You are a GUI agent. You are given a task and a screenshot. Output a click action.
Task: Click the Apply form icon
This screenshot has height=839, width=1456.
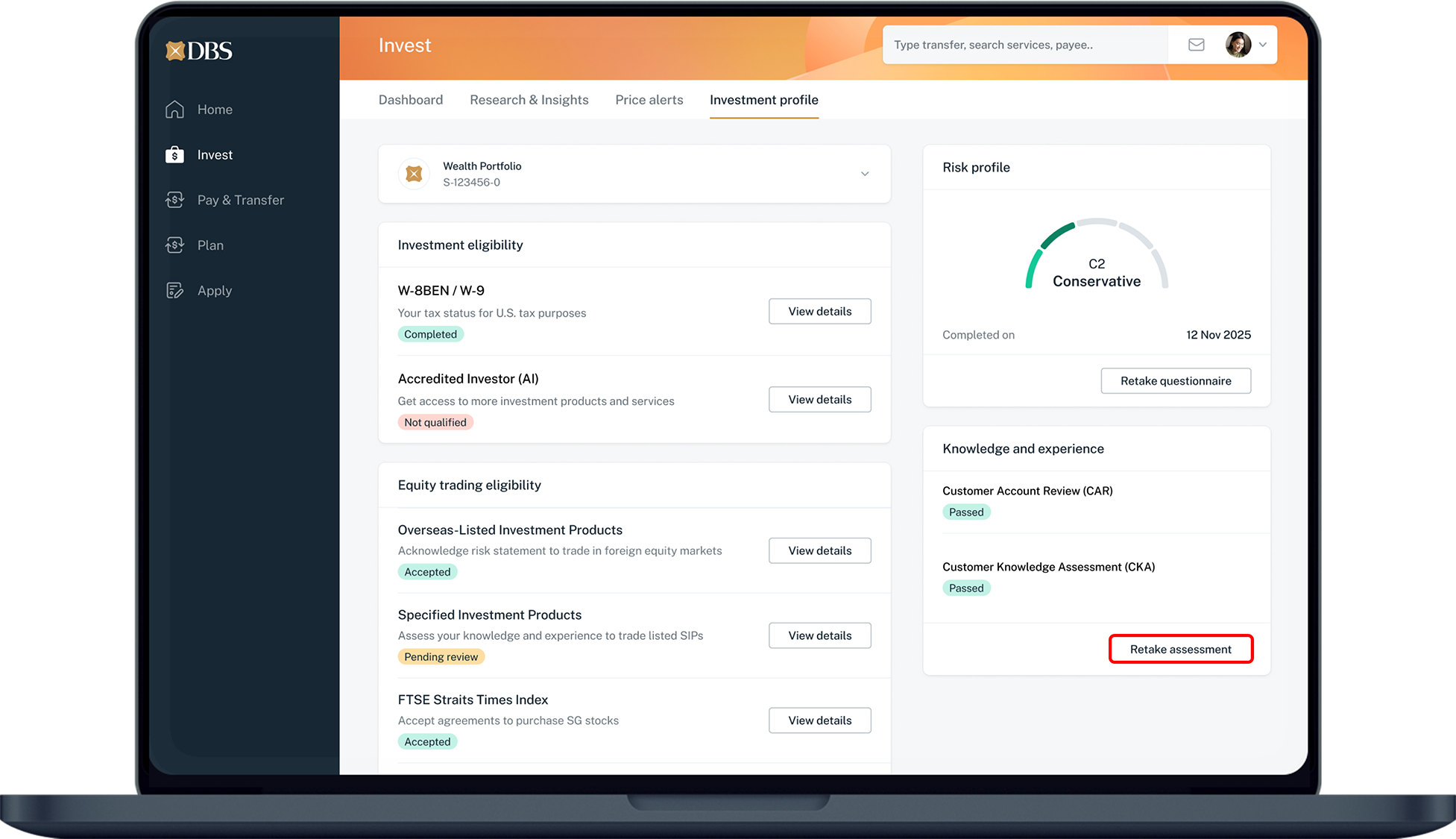click(174, 291)
